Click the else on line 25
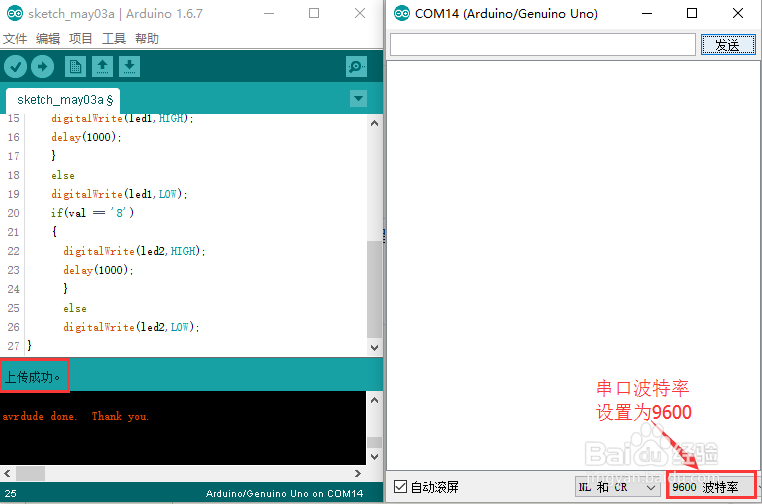The height and width of the screenshot is (504, 762). pyautogui.click(x=75, y=309)
